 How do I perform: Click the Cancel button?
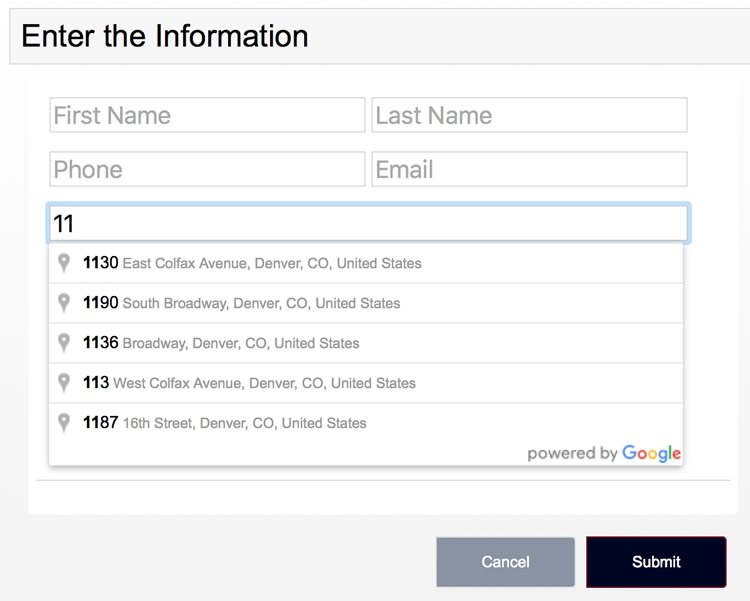[506, 562]
